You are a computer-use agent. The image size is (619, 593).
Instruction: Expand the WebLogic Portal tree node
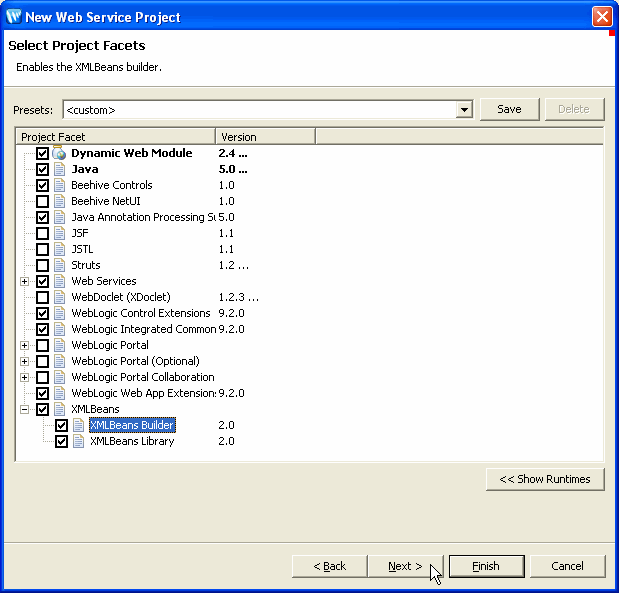24,345
